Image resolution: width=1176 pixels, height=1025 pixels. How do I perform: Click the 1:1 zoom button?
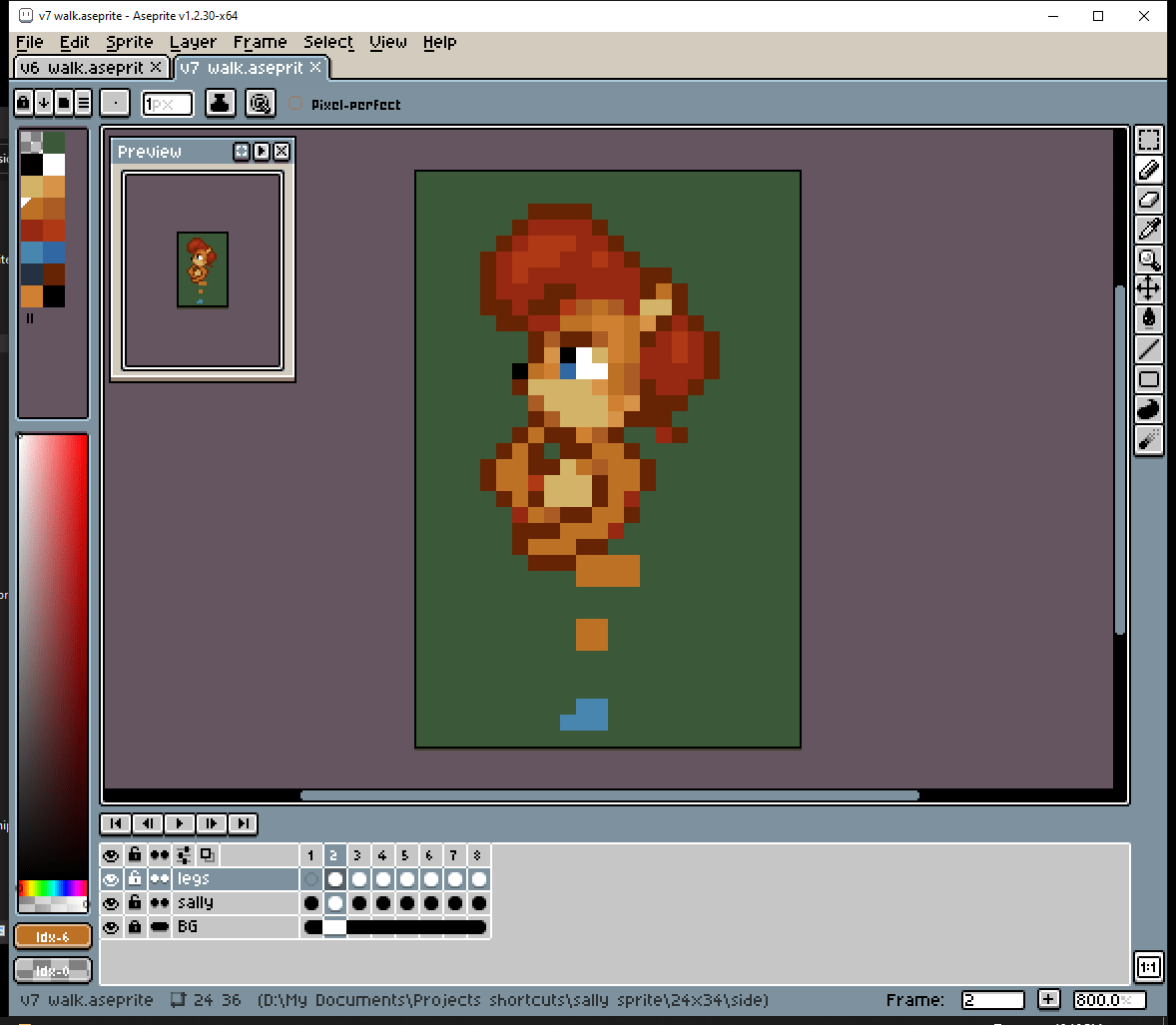[1149, 967]
